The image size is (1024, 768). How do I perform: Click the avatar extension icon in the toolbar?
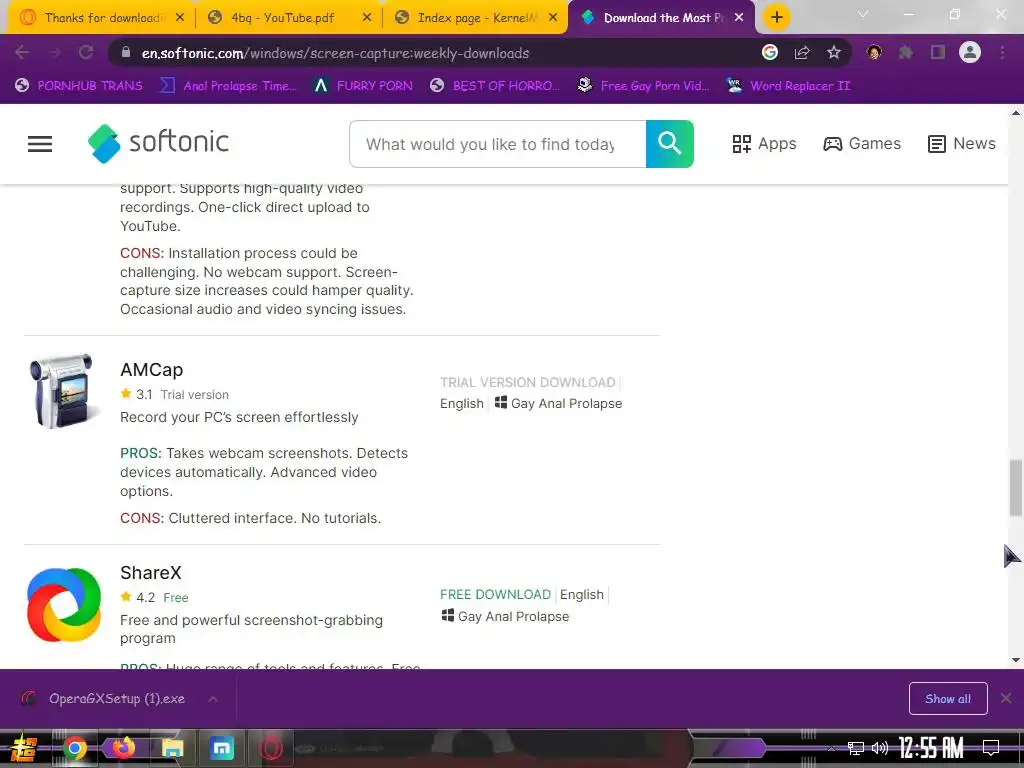[874, 52]
